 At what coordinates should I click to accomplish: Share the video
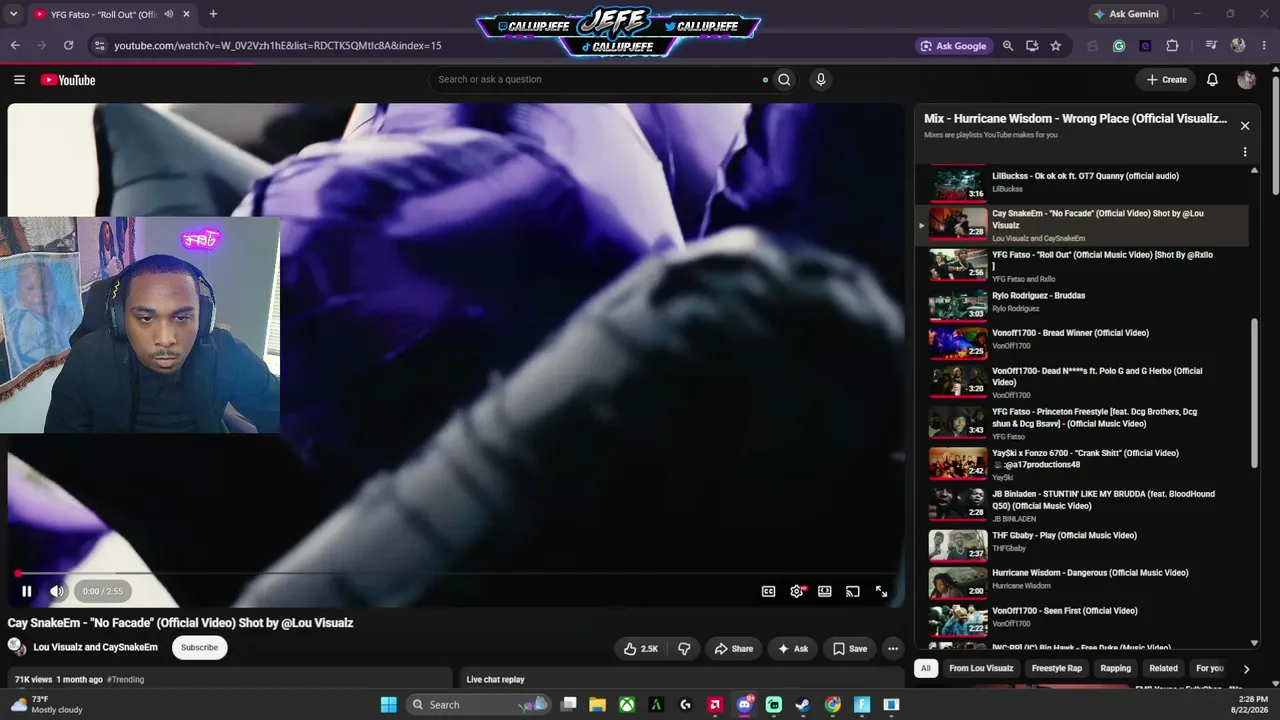[x=733, y=649]
